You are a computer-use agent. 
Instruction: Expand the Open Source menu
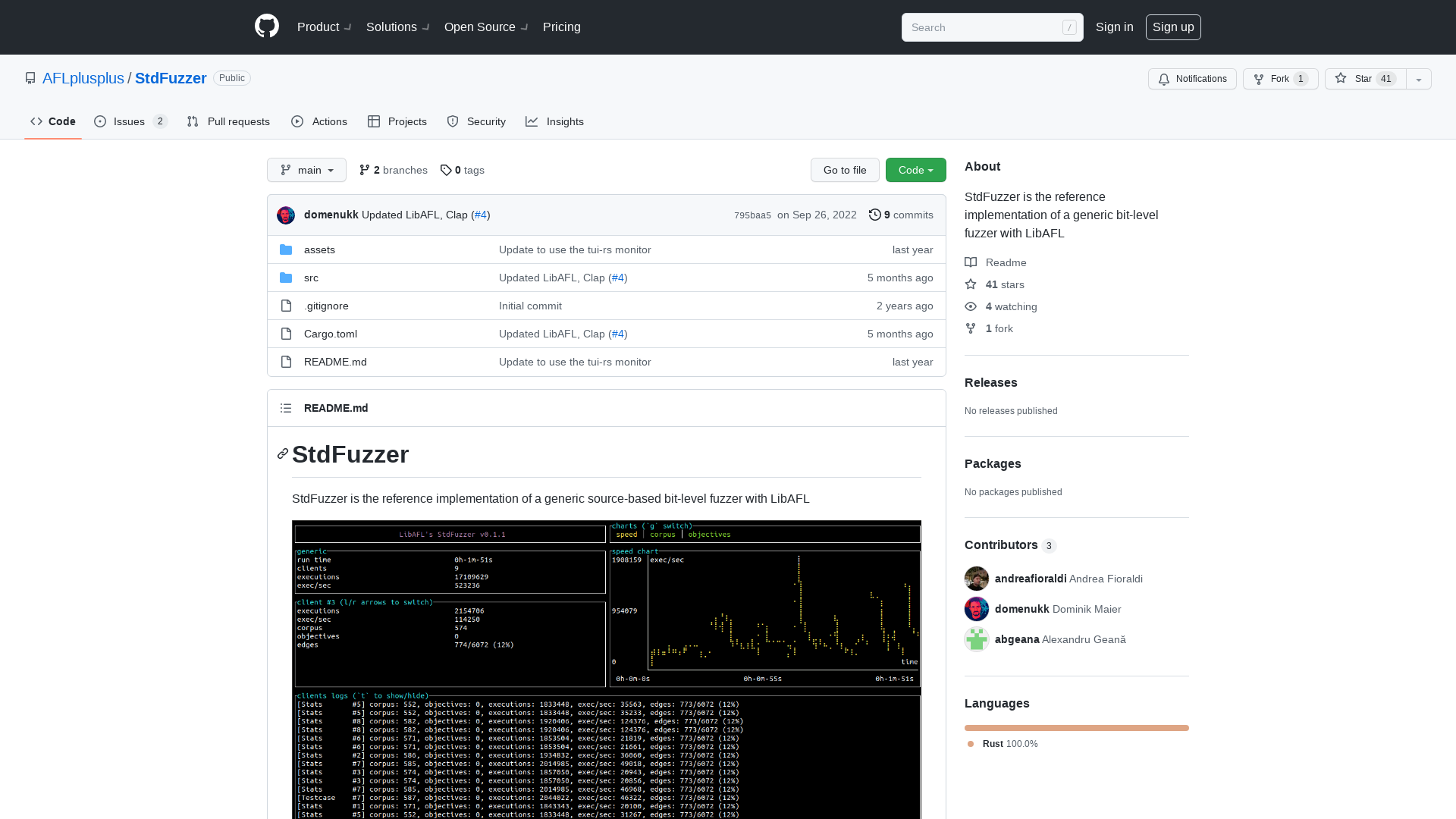pyautogui.click(x=486, y=27)
